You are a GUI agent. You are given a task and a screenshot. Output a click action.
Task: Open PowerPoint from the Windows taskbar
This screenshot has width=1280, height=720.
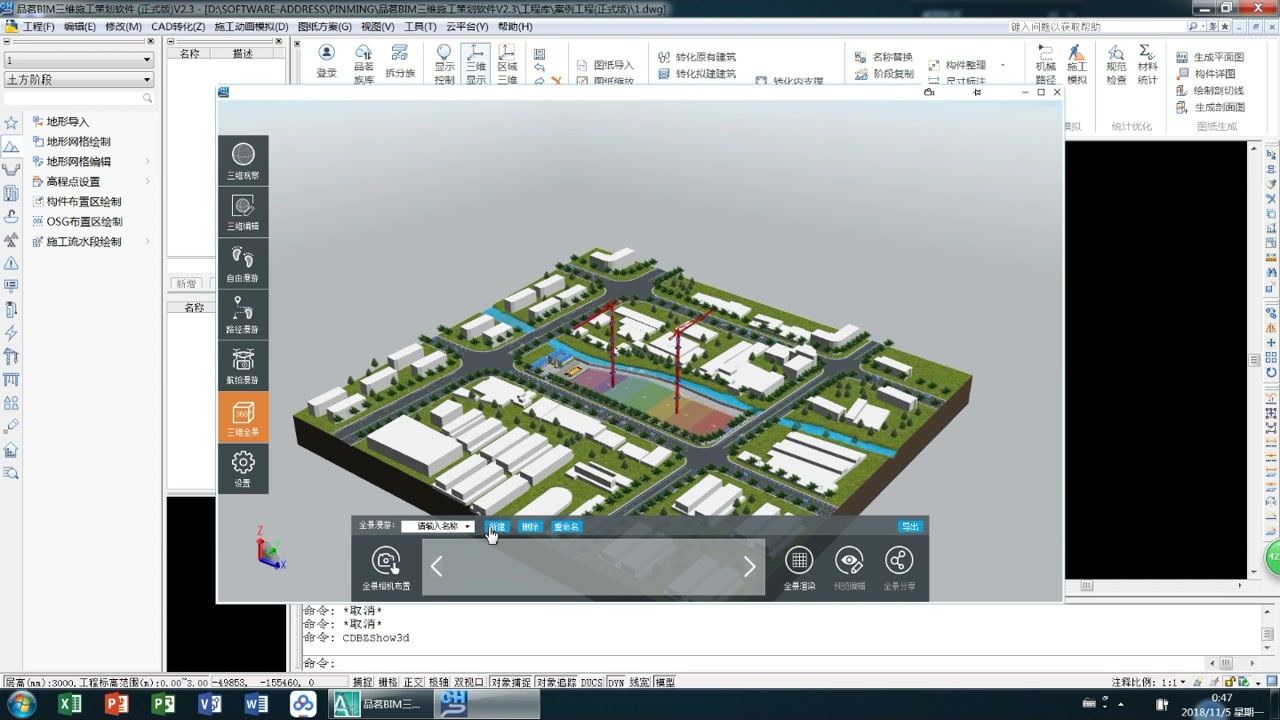pyautogui.click(x=117, y=704)
